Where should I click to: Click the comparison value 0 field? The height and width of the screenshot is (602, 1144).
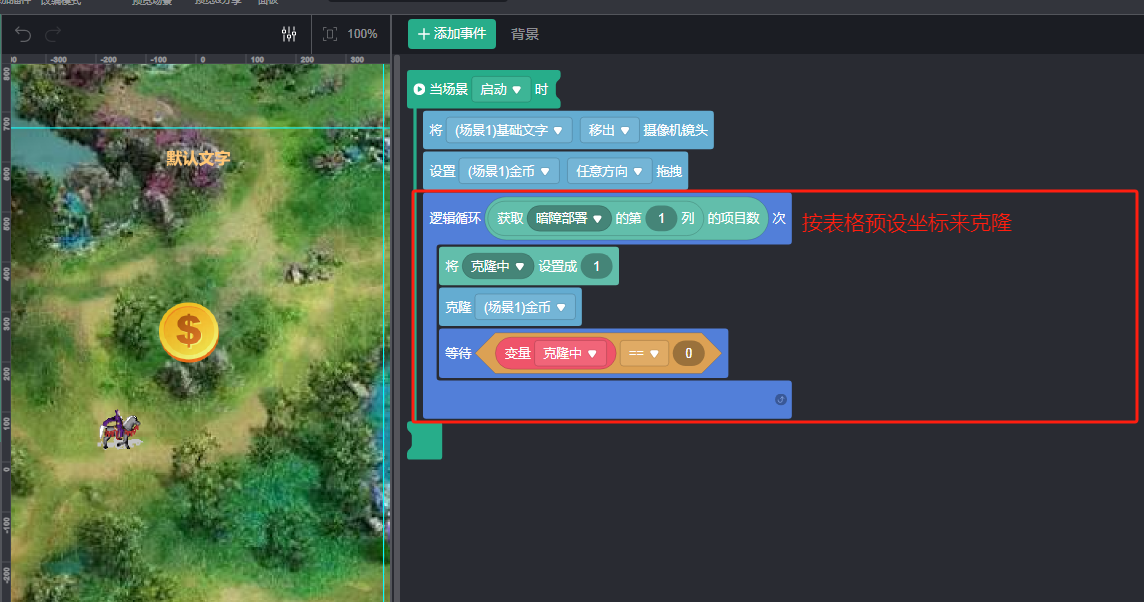point(688,353)
